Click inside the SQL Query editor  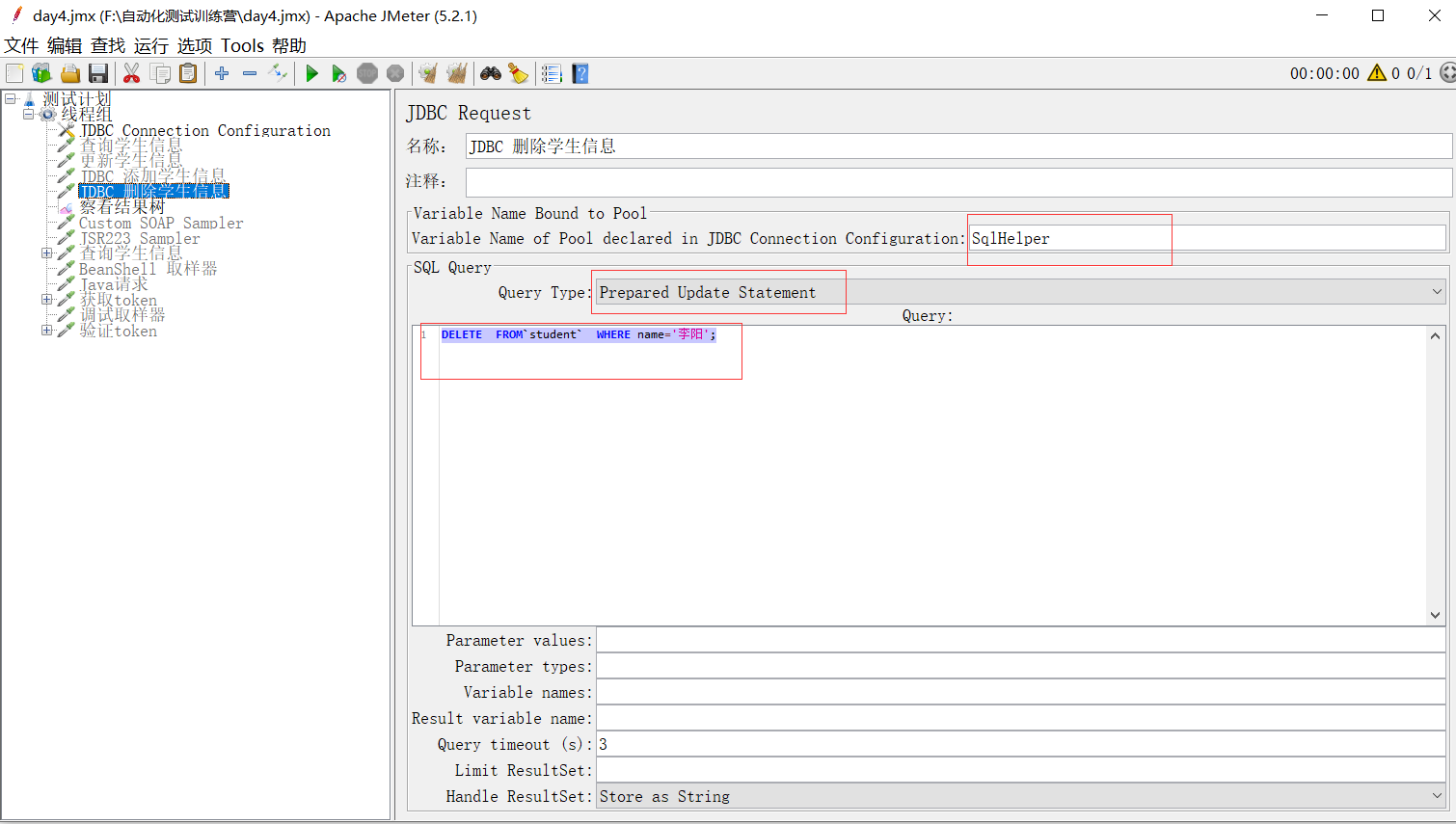(933, 475)
